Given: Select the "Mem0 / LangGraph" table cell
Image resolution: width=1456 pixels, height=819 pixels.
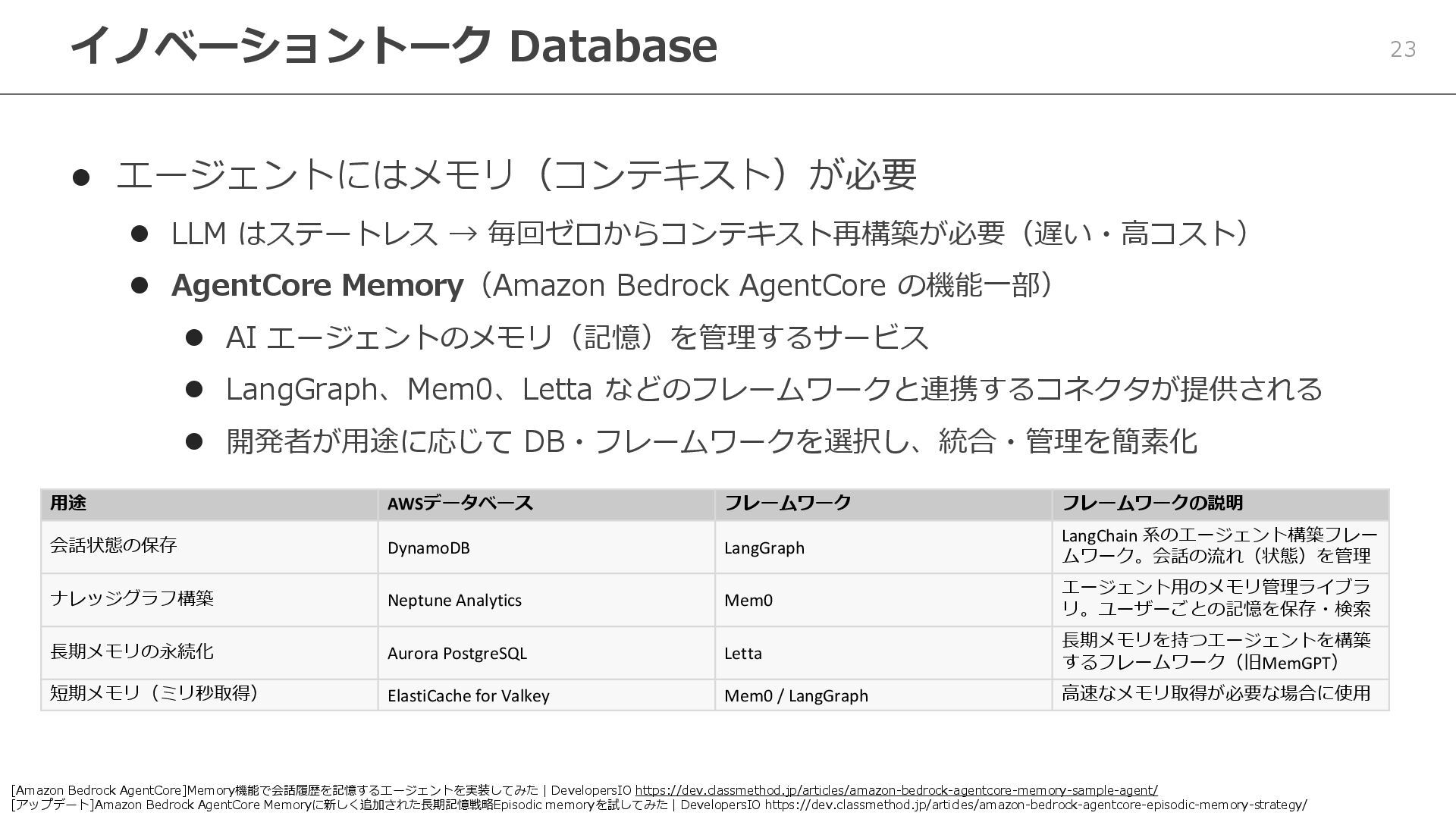Looking at the screenshot, I should [x=795, y=696].
